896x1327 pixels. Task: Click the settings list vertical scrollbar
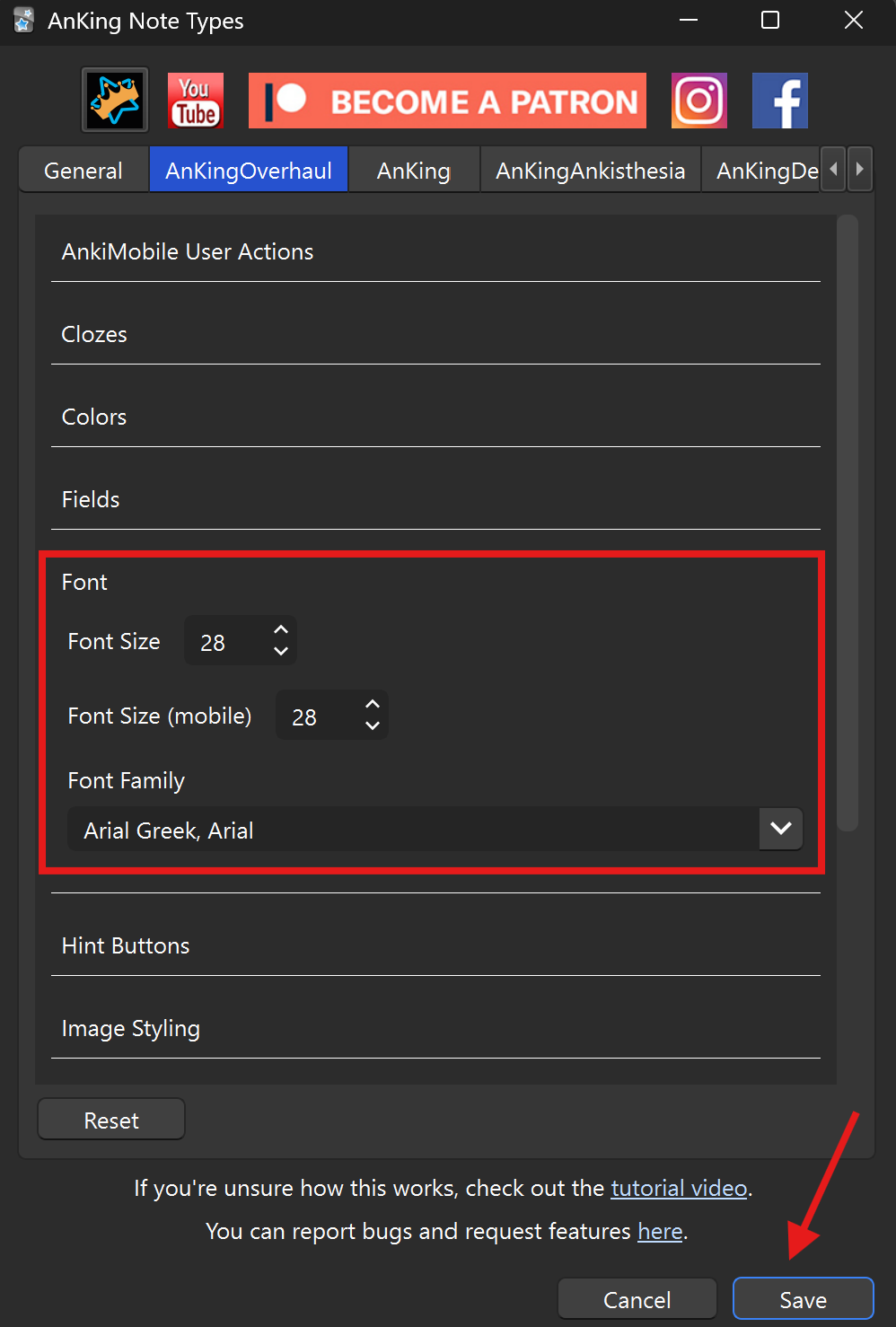click(848, 523)
